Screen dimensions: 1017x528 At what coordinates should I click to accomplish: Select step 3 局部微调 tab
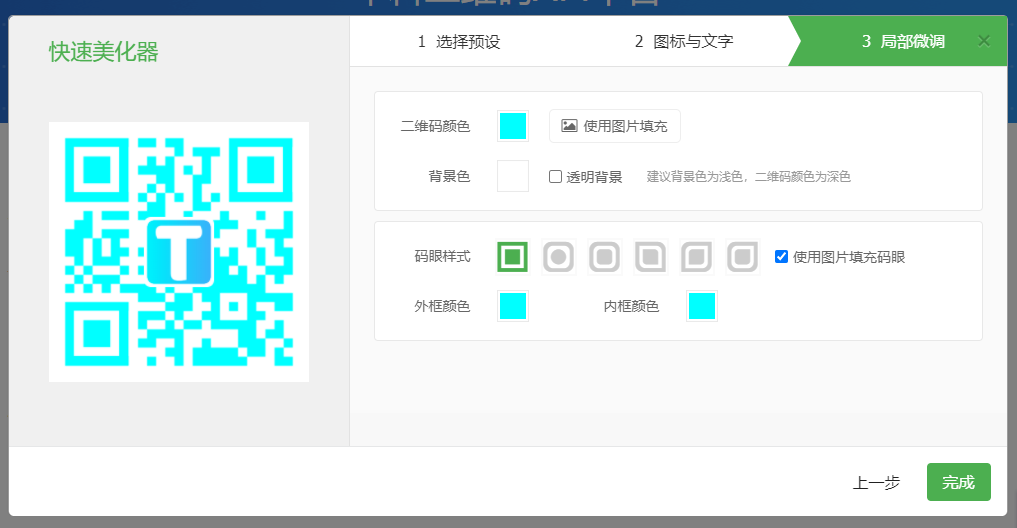[x=902, y=42]
